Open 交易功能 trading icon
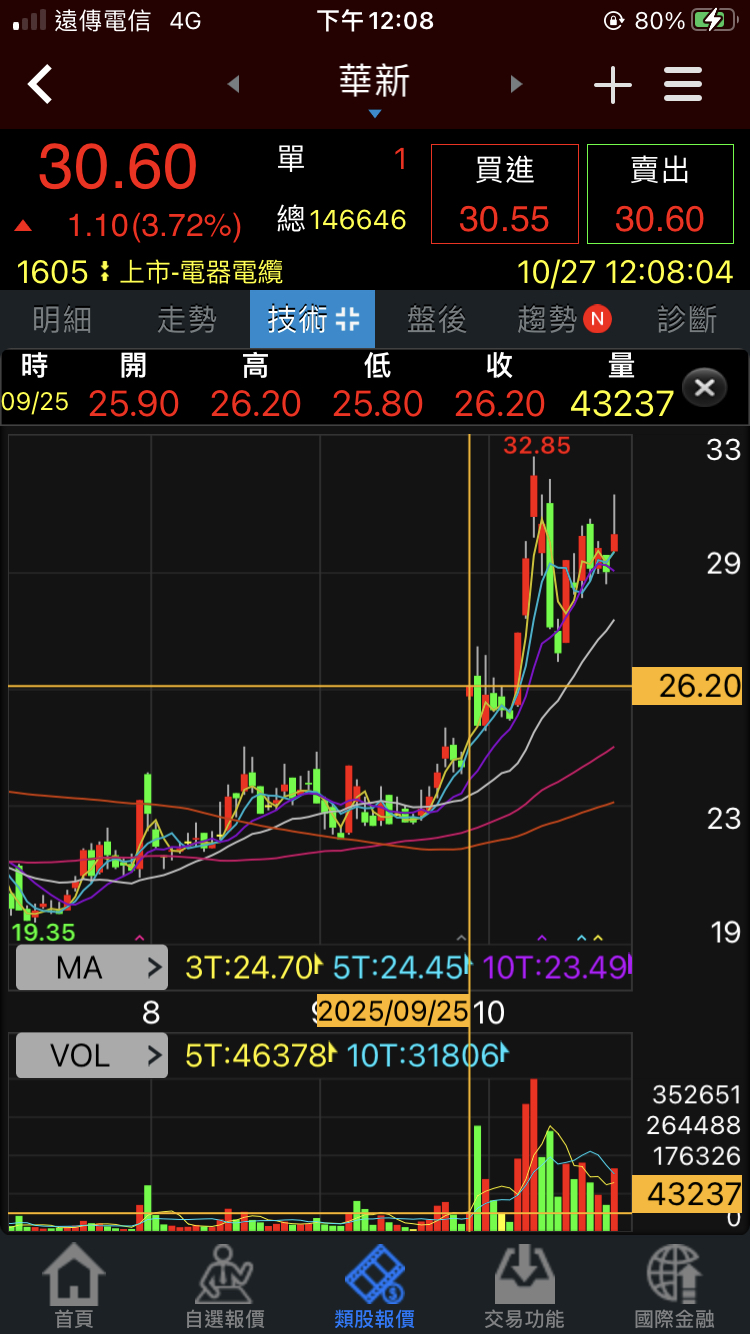The height and width of the screenshot is (1334, 750). [x=524, y=1285]
